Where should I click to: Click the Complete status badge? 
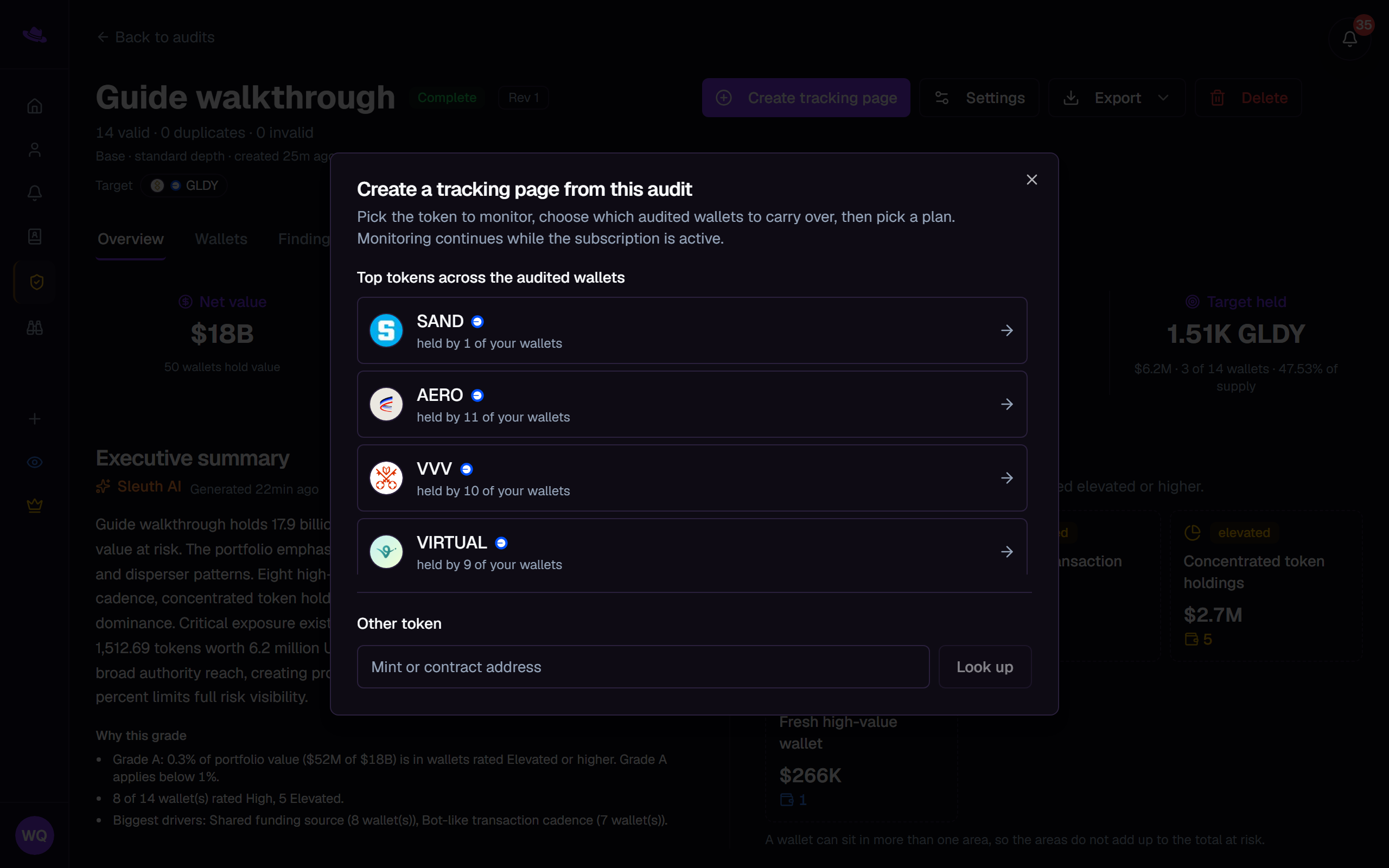447,98
